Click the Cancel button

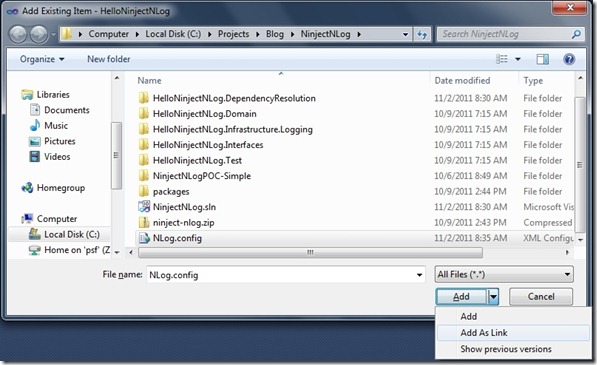[x=541, y=296]
